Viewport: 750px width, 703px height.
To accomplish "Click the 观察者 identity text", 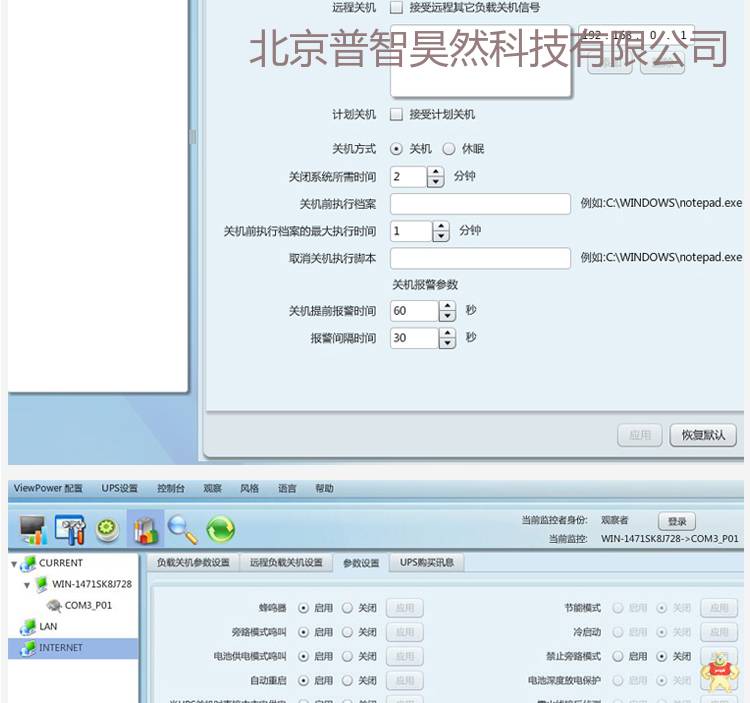I will [x=614, y=520].
